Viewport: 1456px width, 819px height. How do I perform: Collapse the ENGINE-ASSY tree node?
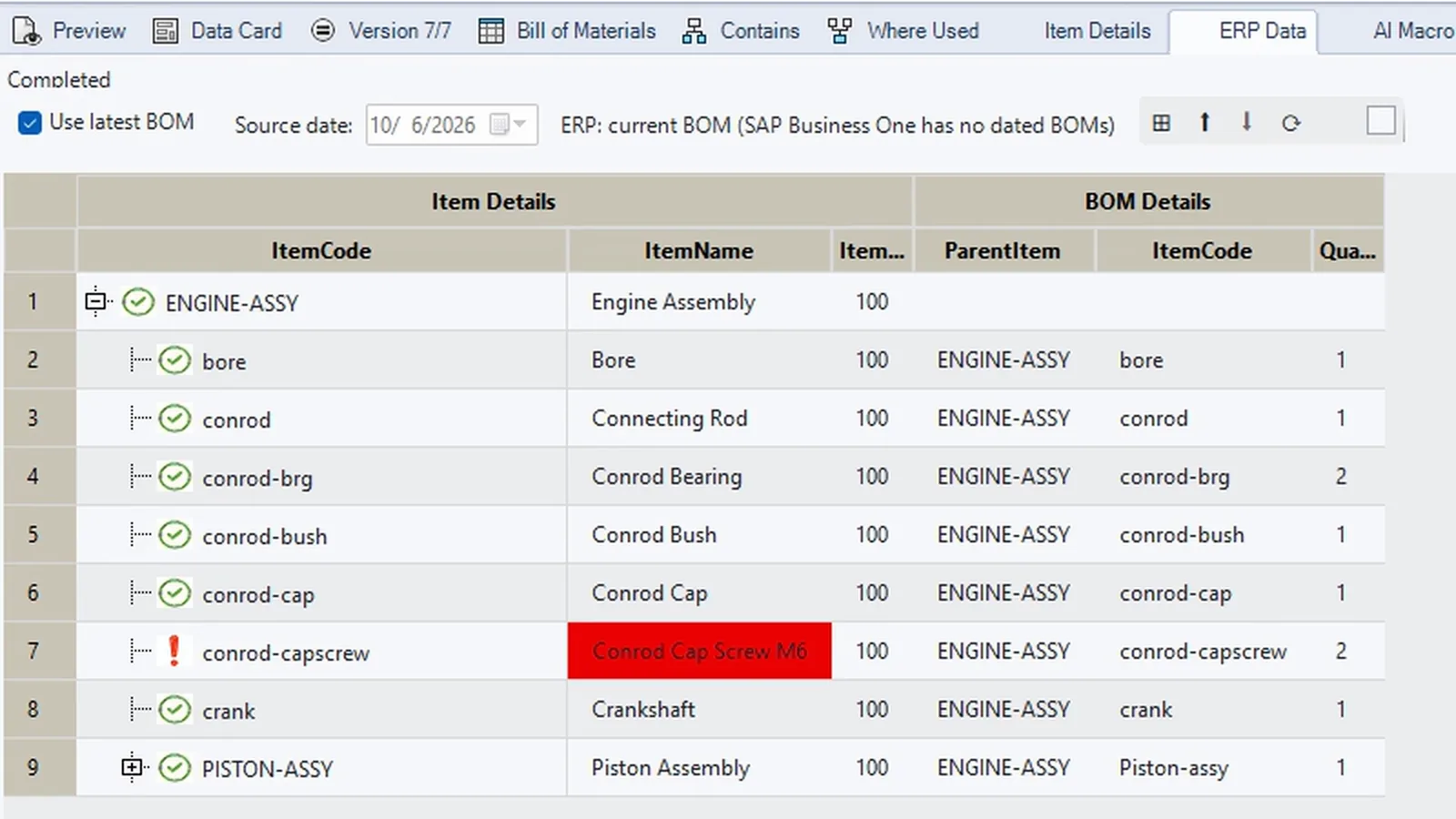[96, 301]
